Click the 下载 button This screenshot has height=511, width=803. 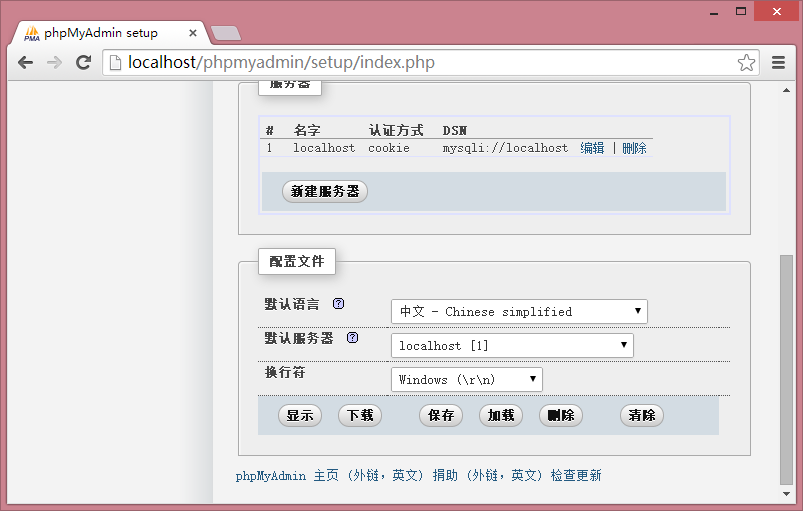pos(360,415)
